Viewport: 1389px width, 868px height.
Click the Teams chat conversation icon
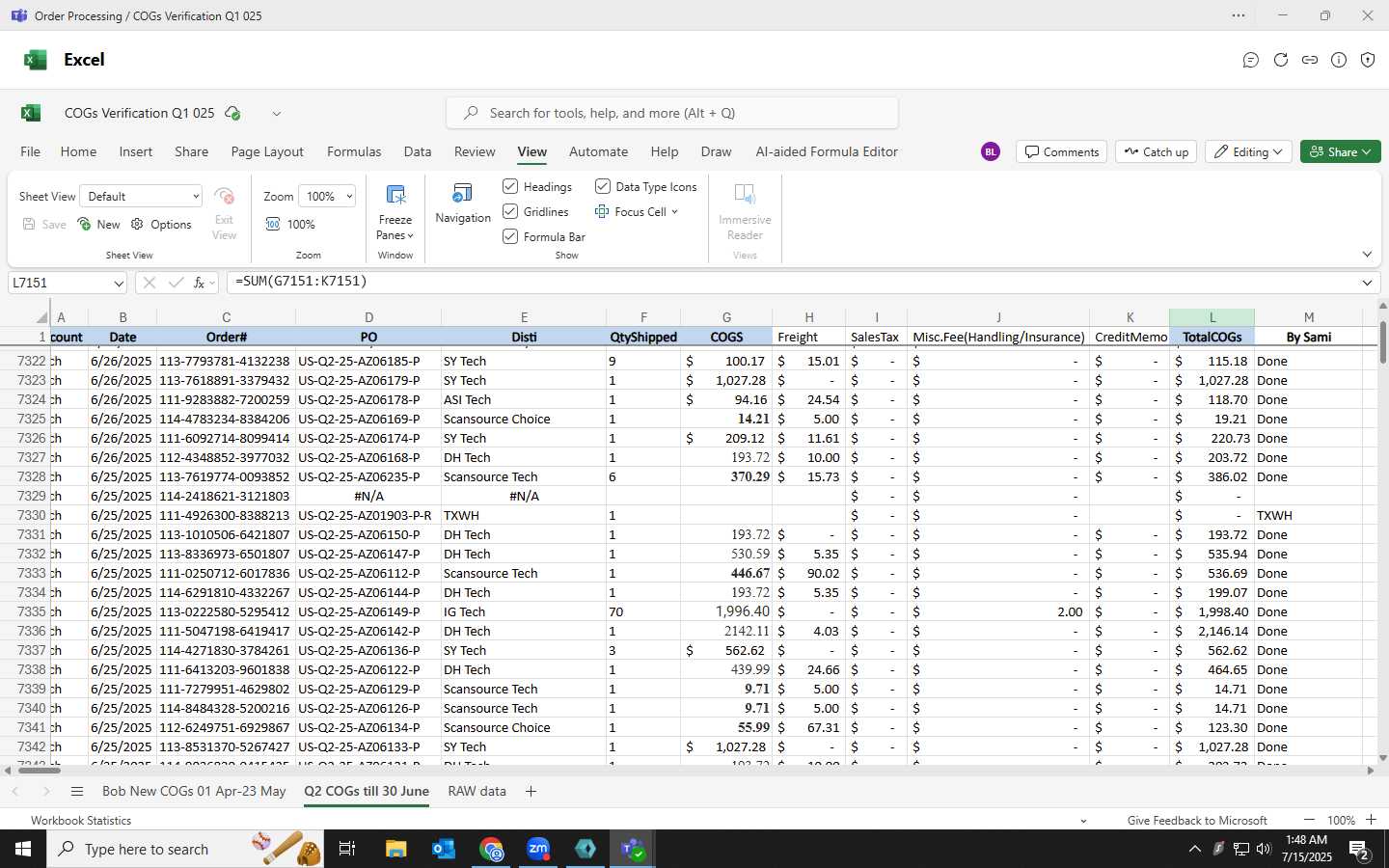[x=1251, y=60]
